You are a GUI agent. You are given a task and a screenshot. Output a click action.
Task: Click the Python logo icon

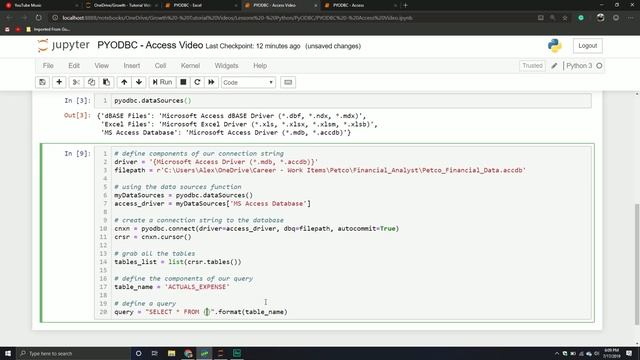click(555, 46)
